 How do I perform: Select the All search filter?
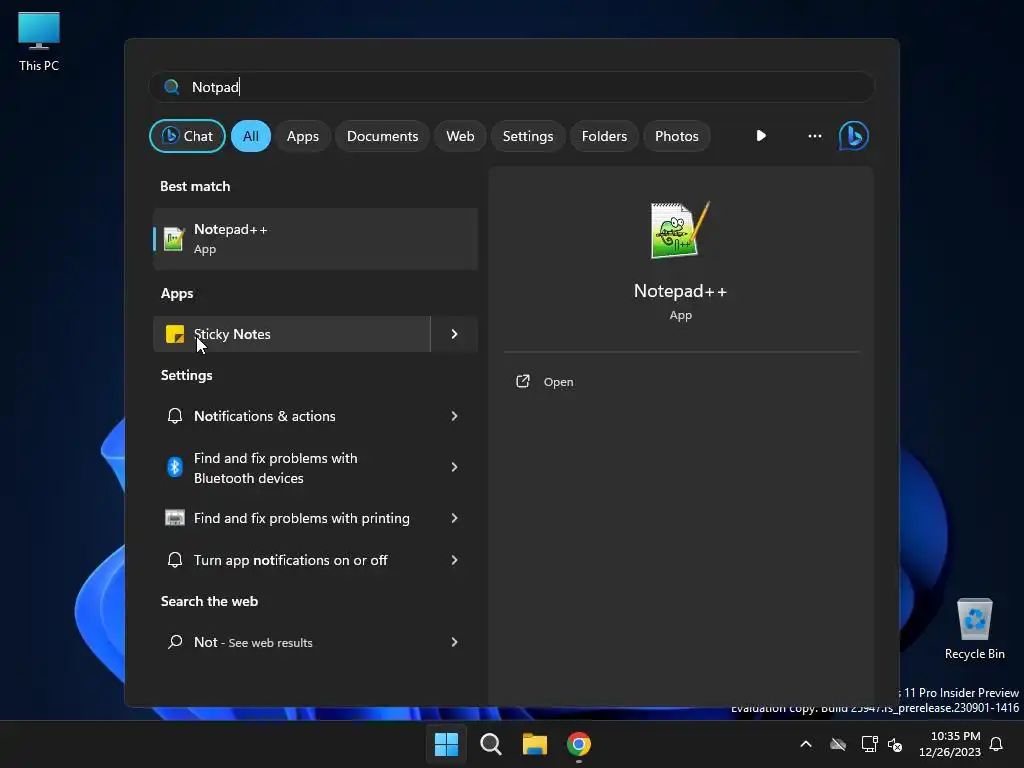tap(251, 136)
